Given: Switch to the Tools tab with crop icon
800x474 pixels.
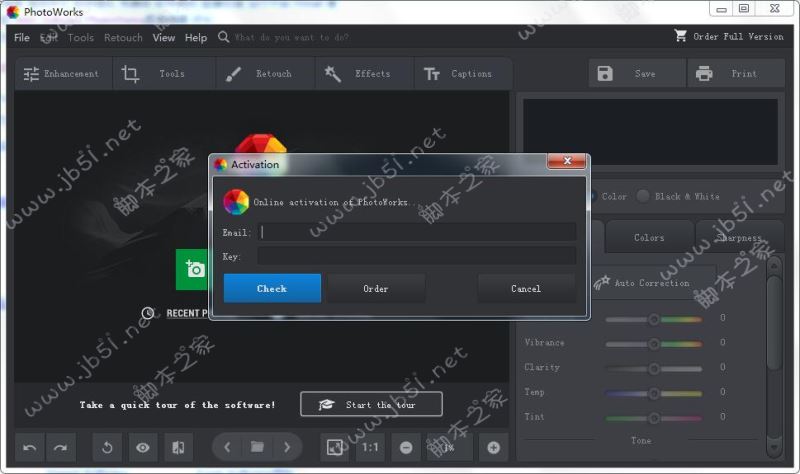Looking at the screenshot, I should coord(164,73).
